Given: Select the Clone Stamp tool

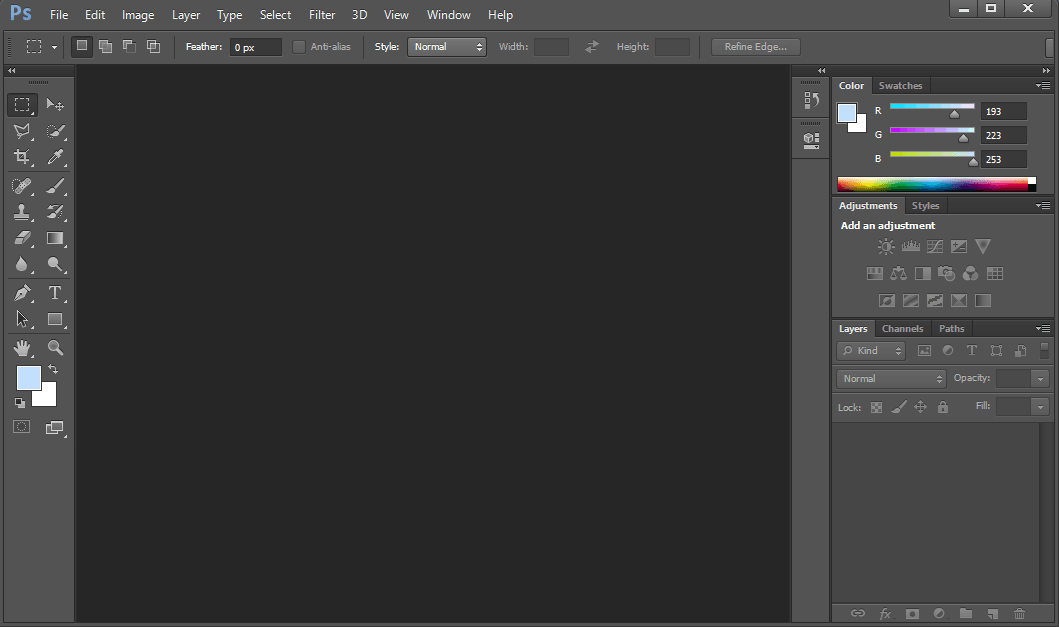Looking at the screenshot, I should click(x=22, y=212).
